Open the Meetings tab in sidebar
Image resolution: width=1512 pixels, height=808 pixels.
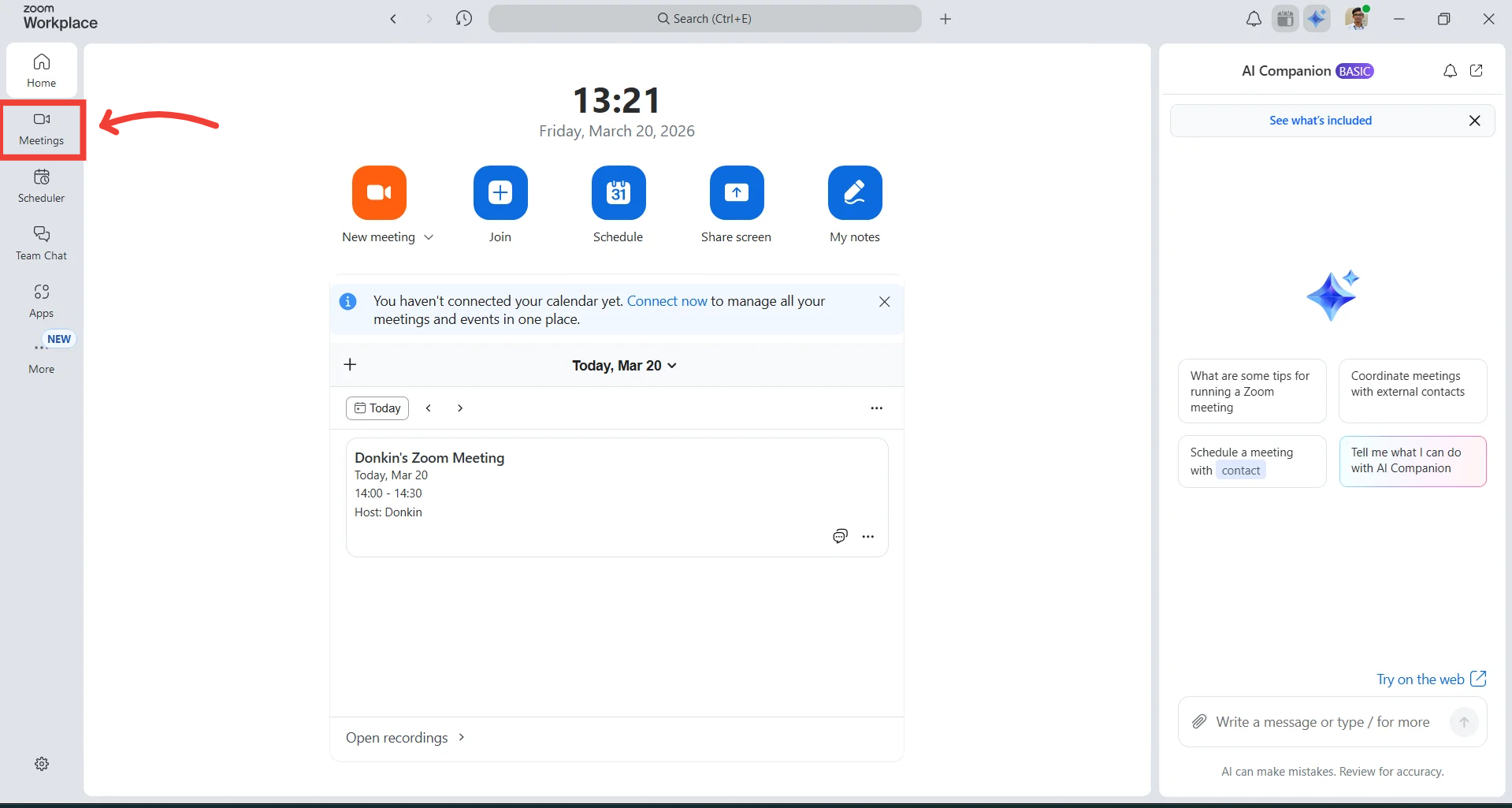tap(42, 128)
